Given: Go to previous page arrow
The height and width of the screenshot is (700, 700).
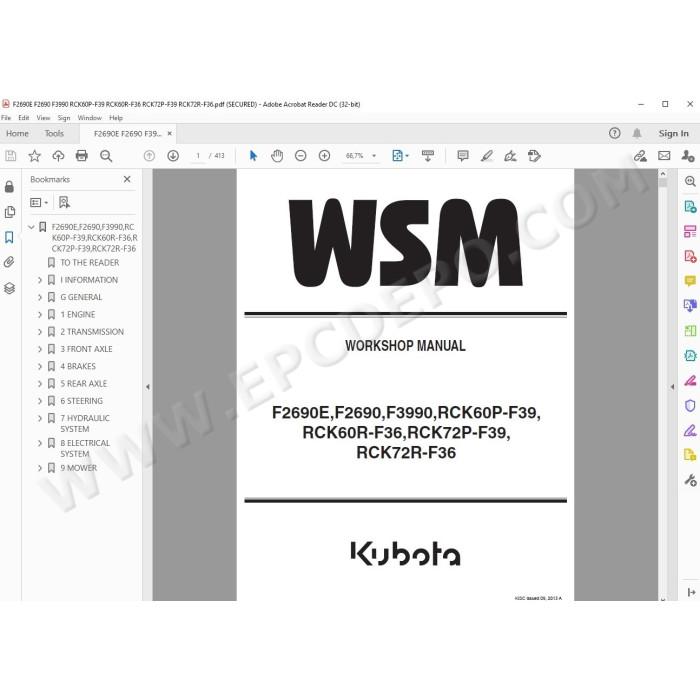Looking at the screenshot, I should tap(149, 156).
